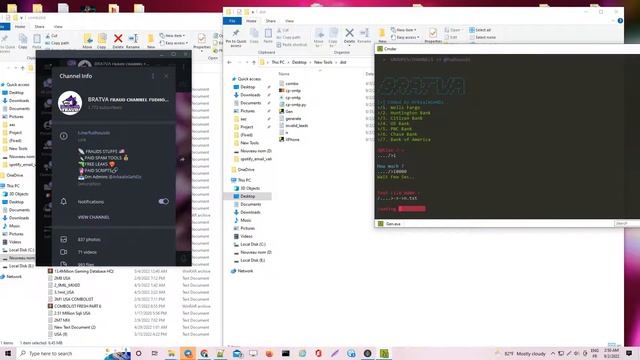Open View tab in right Explorer
The image size is (640, 360).
pyautogui.click(x=289, y=21)
